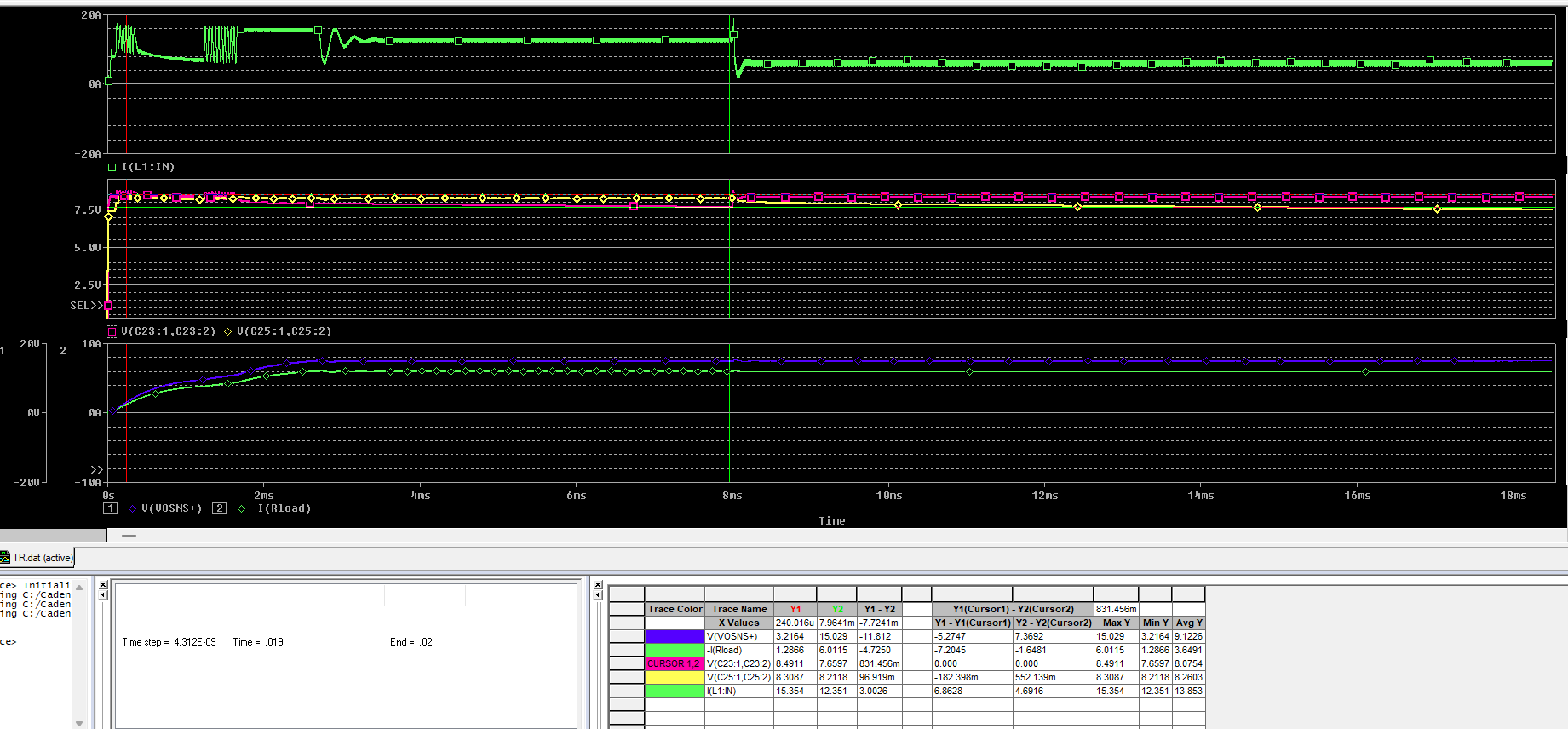1568x729 pixels.
Task: Select the I(L1:IN) row name in table
Action: pos(739,691)
